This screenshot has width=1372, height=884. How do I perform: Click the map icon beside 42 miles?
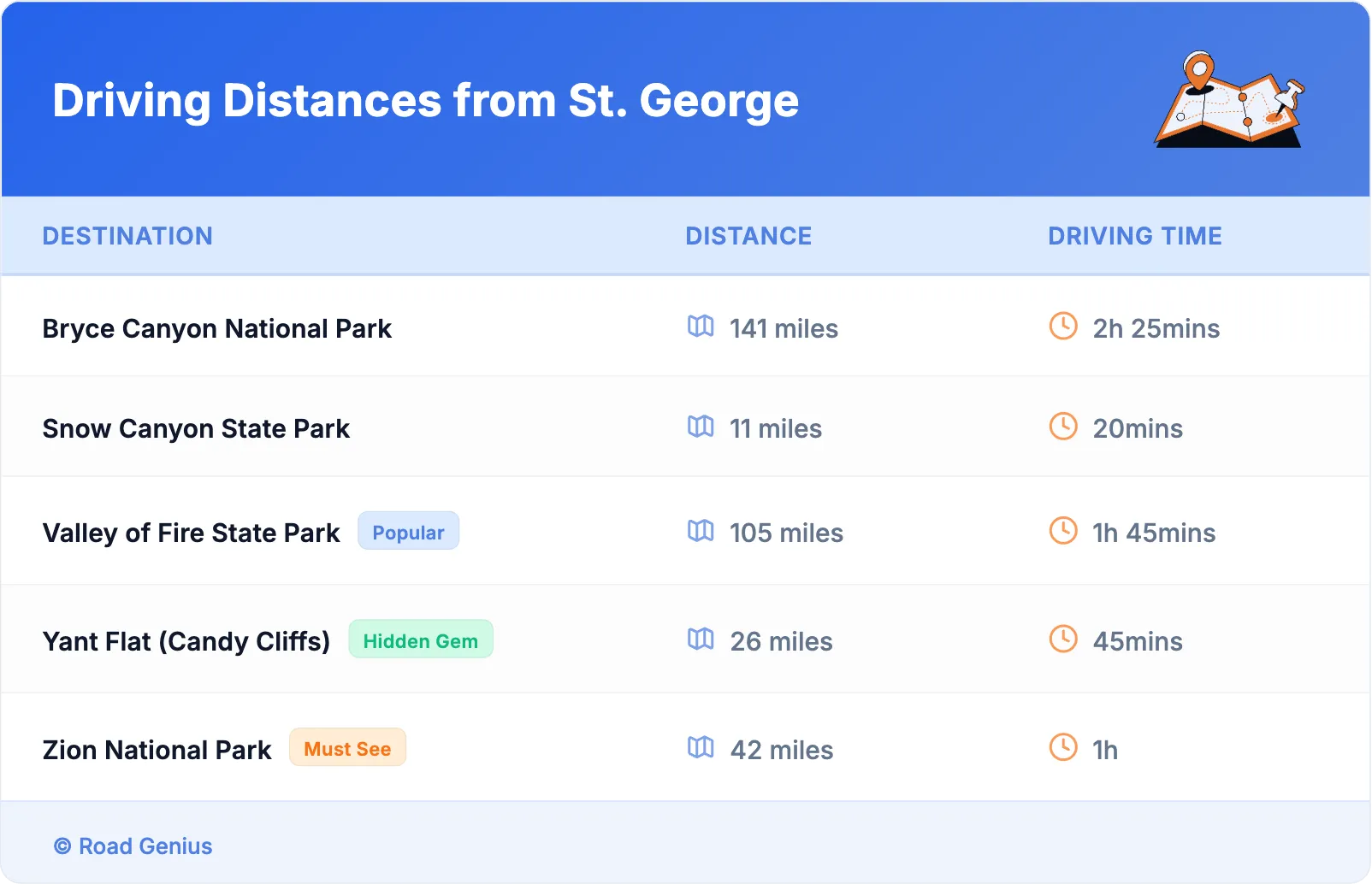point(701,747)
